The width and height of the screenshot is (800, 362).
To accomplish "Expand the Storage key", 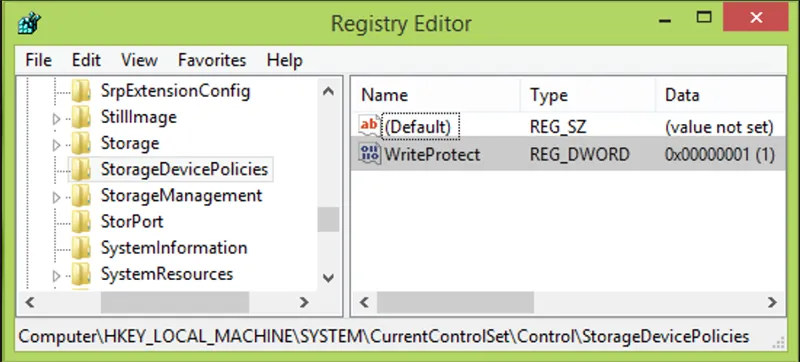I will point(56,145).
